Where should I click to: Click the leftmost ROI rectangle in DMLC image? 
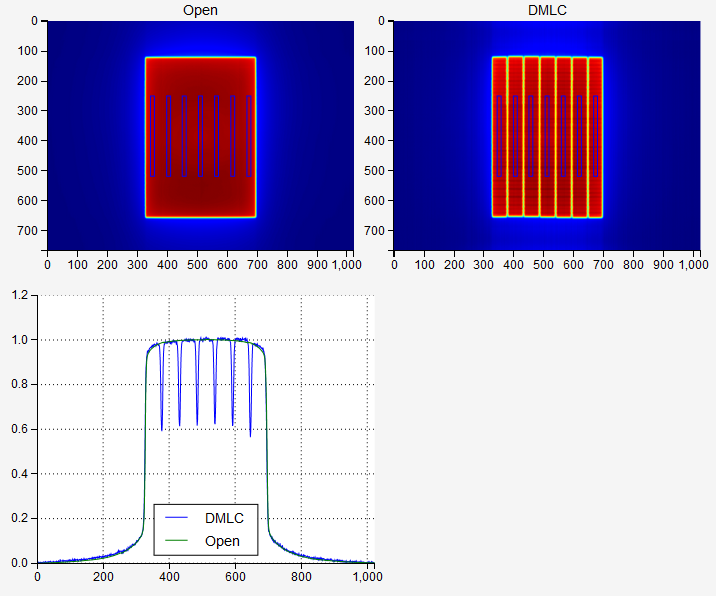[x=499, y=136]
